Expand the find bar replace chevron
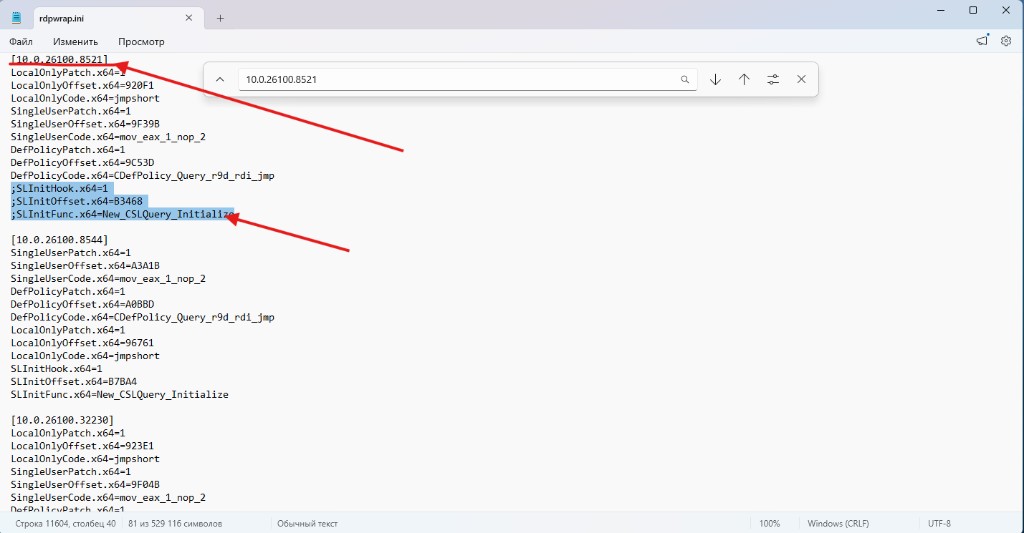This screenshot has width=1024, height=533. click(x=220, y=79)
